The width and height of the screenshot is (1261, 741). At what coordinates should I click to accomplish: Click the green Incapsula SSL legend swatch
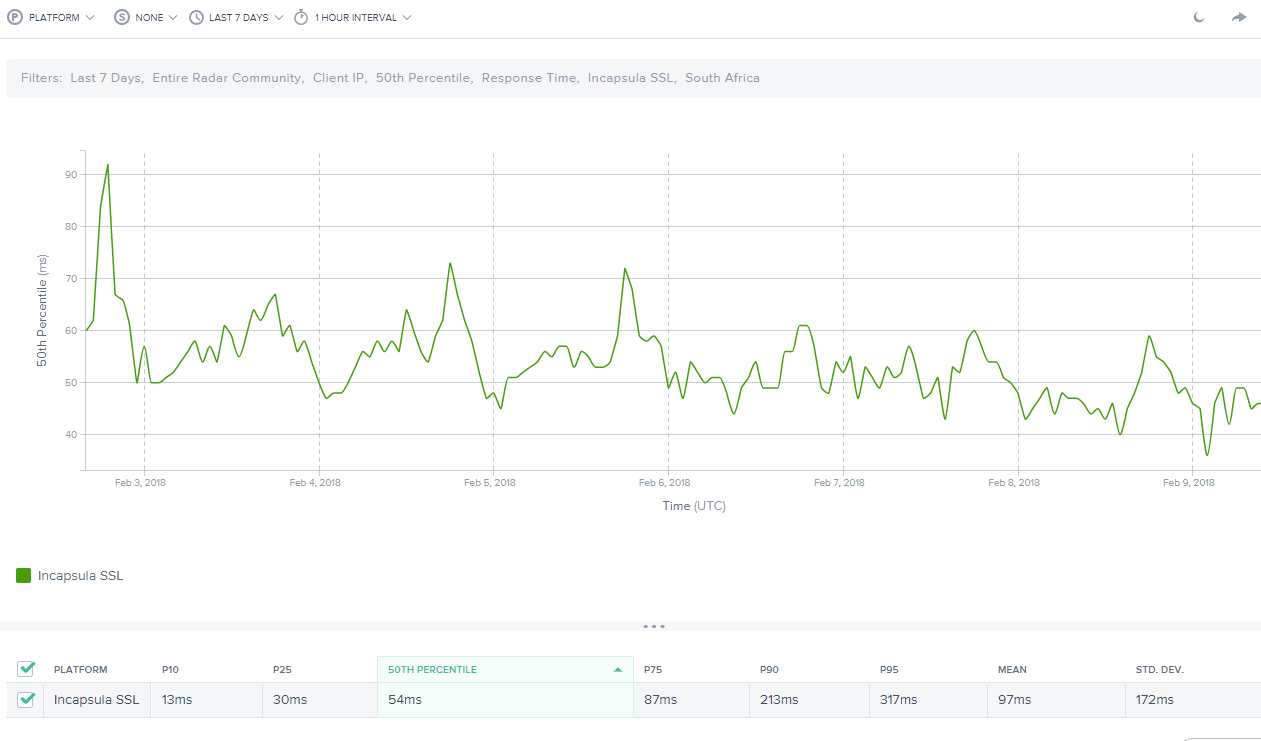coord(23,575)
